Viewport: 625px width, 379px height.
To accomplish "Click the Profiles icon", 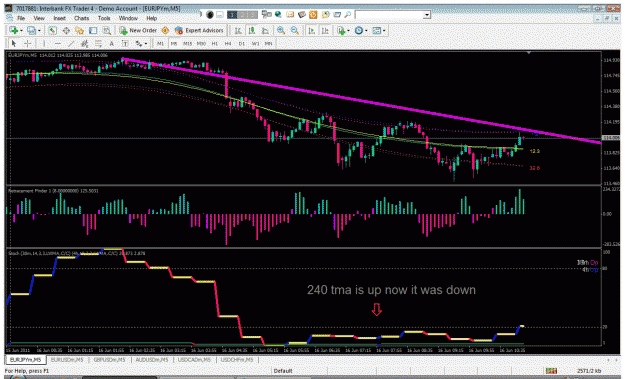I will click(x=31, y=30).
